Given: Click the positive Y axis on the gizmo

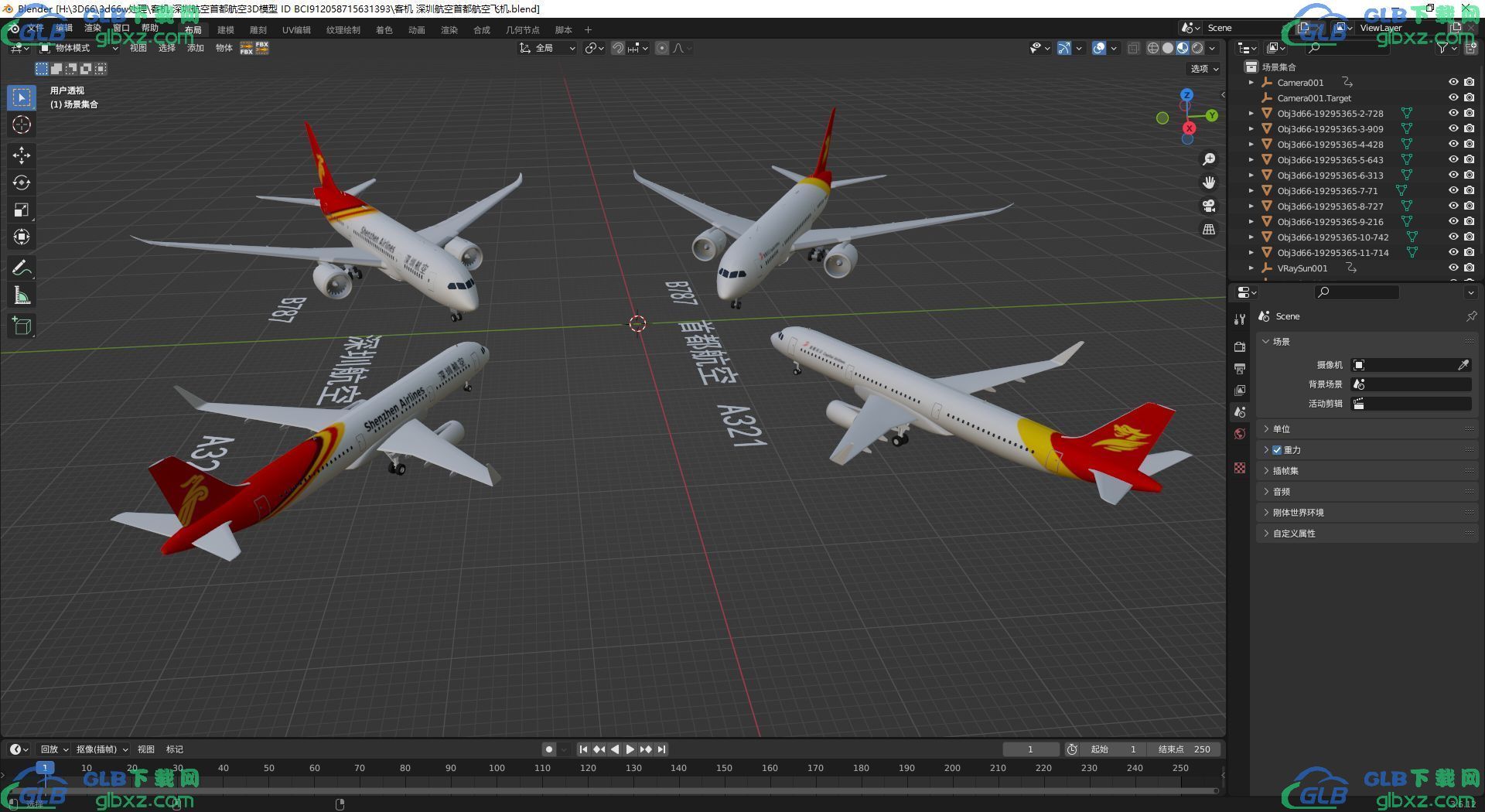Looking at the screenshot, I should coord(1211,115).
